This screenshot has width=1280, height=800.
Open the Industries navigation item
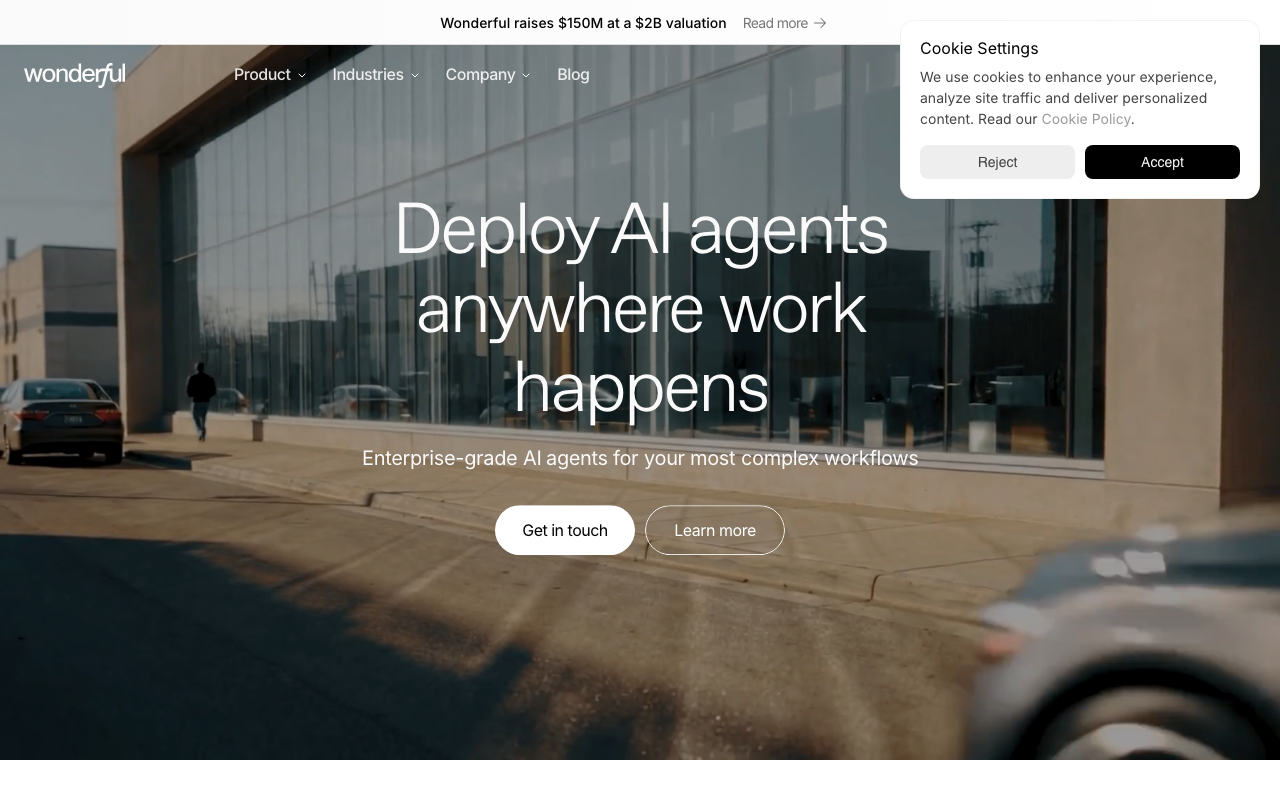pyautogui.click(x=368, y=75)
